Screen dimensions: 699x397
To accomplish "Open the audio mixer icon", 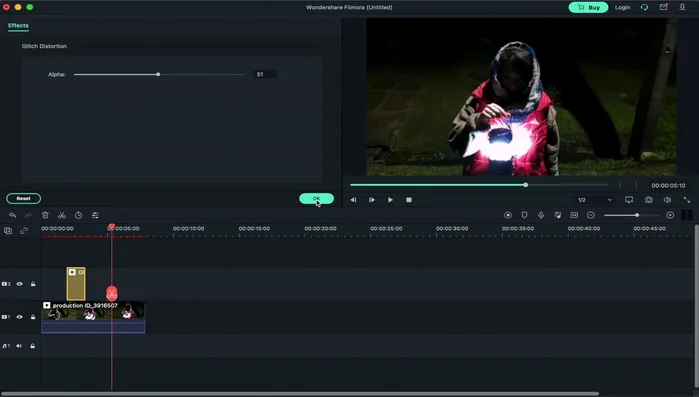I will 558,215.
